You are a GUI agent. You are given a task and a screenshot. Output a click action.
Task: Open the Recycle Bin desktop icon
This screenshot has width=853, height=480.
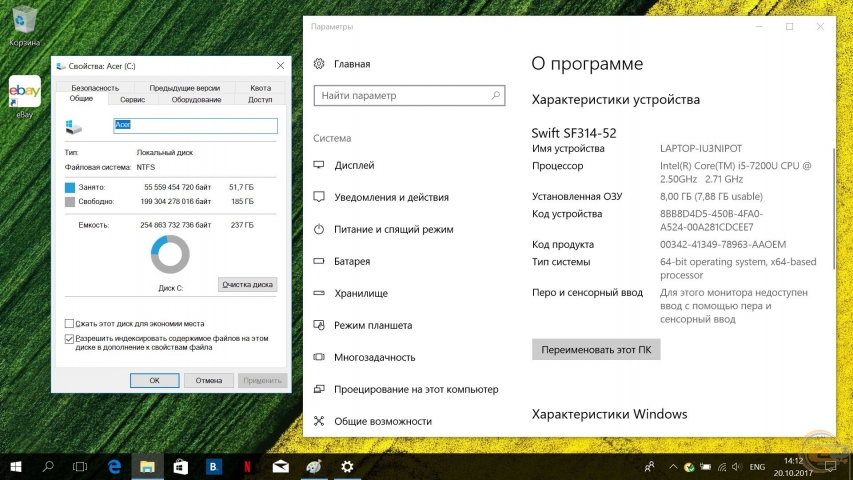tap(24, 26)
